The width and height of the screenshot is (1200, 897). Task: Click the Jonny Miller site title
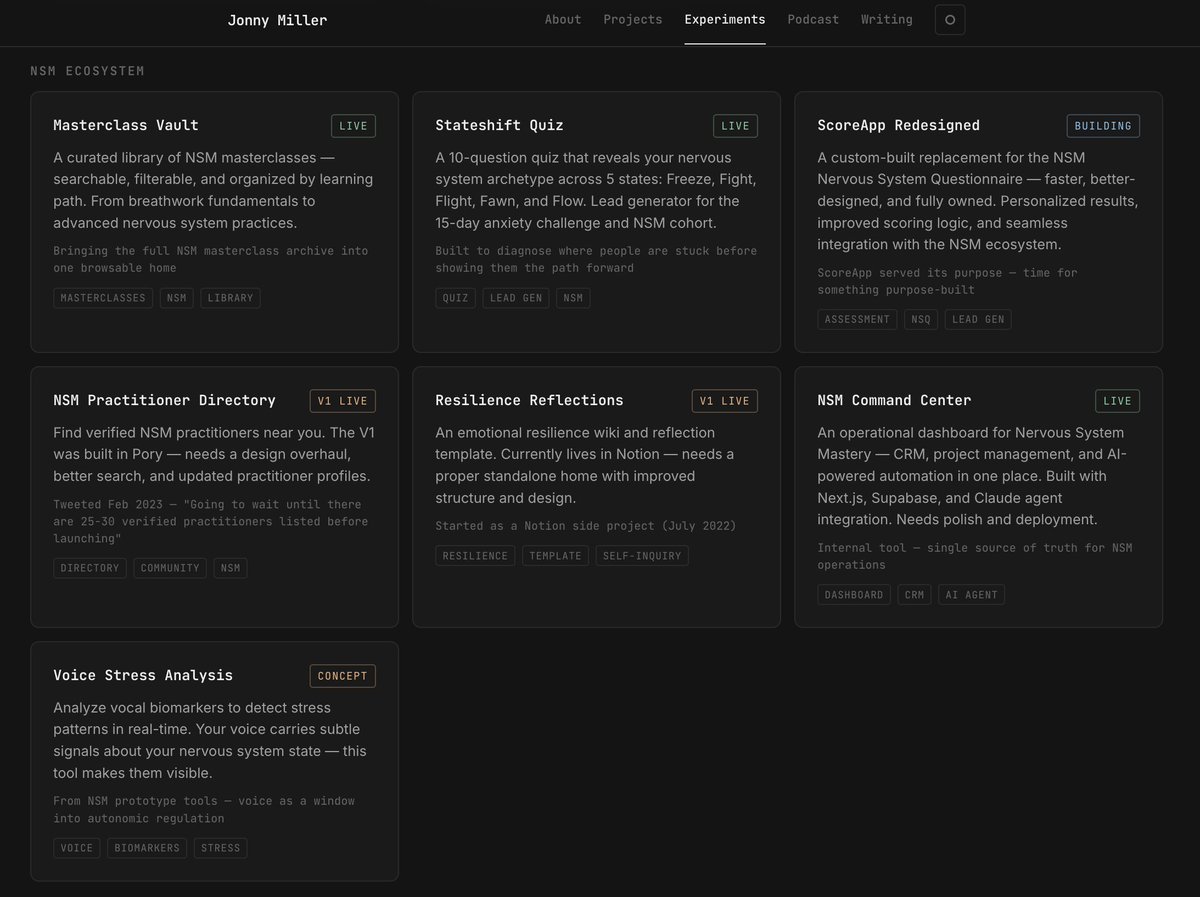click(x=277, y=20)
